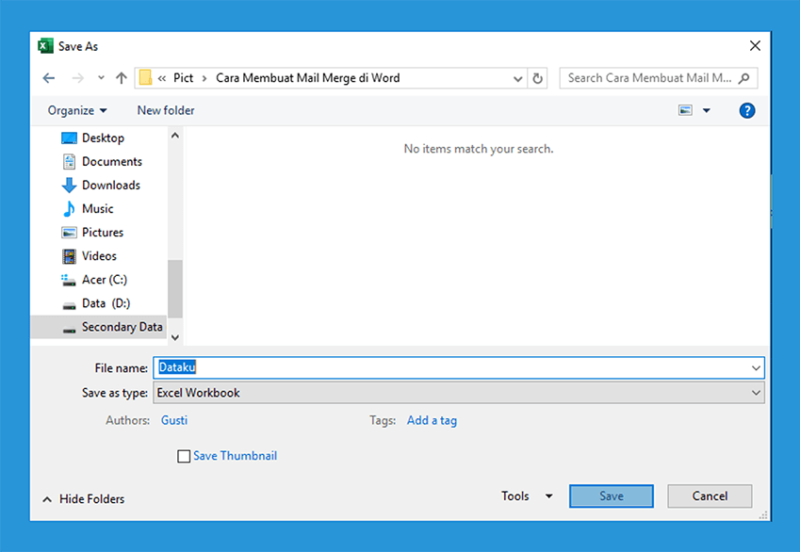Open the Videos folder
The width and height of the screenshot is (800, 552).
pyautogui.click(x=99, y=256)
